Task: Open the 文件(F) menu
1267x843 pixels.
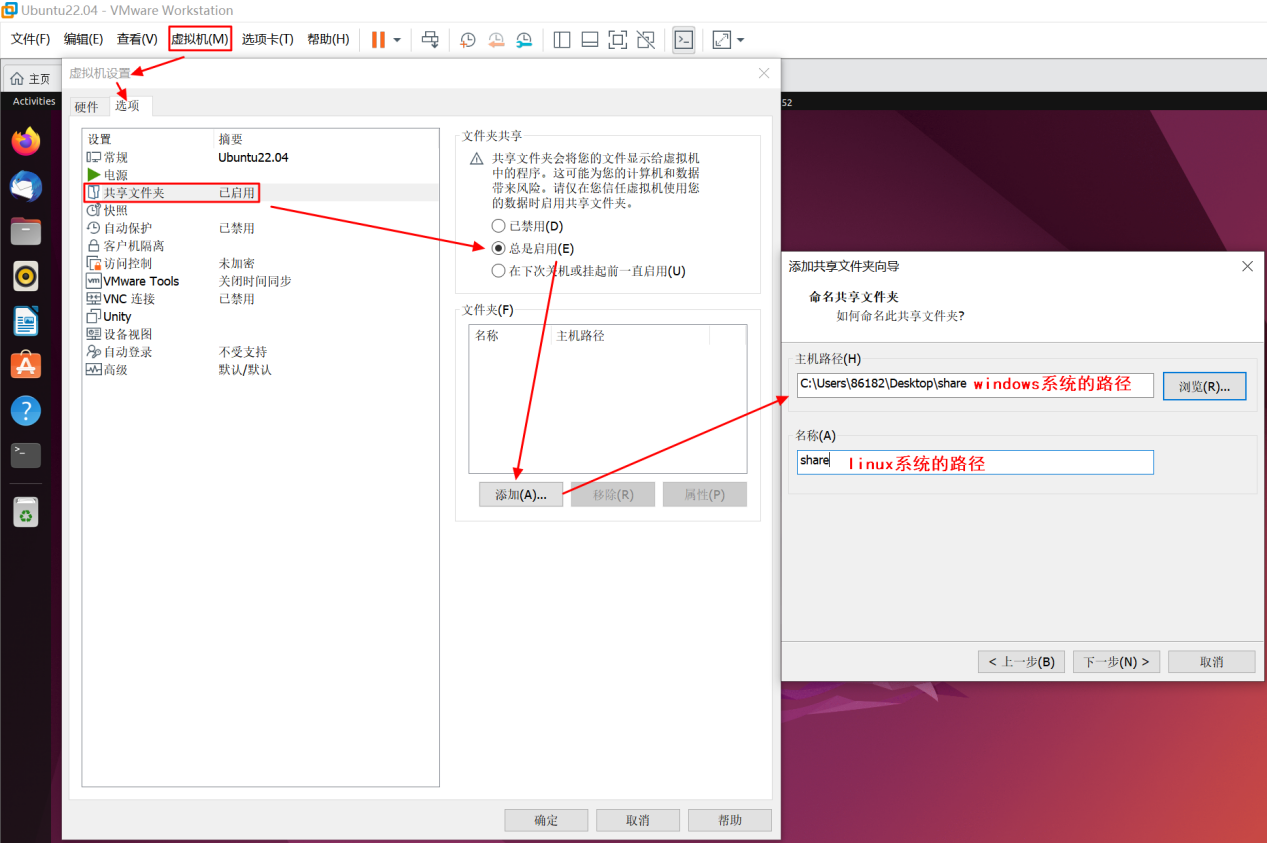Action: (x=31, y=39)
